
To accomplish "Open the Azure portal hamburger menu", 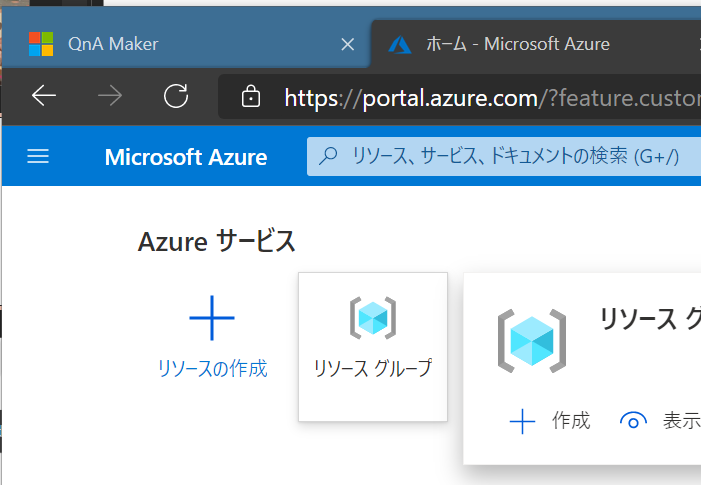I will point(38,156).
